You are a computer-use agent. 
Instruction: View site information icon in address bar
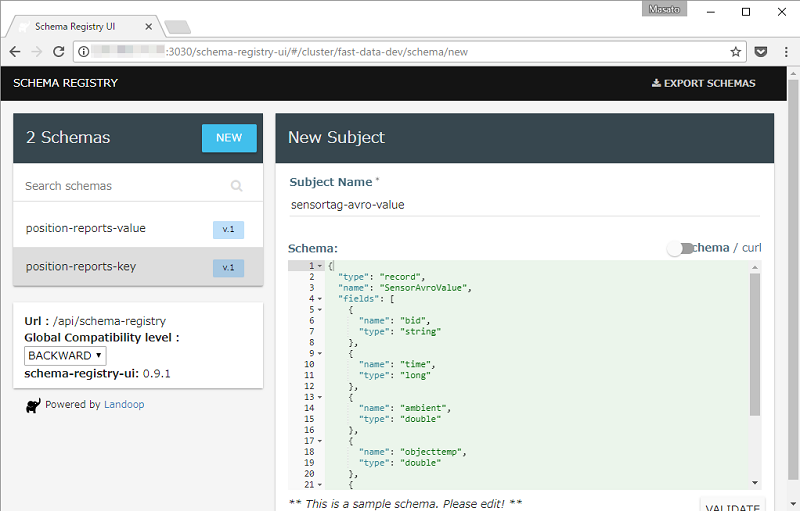[84, 52]
